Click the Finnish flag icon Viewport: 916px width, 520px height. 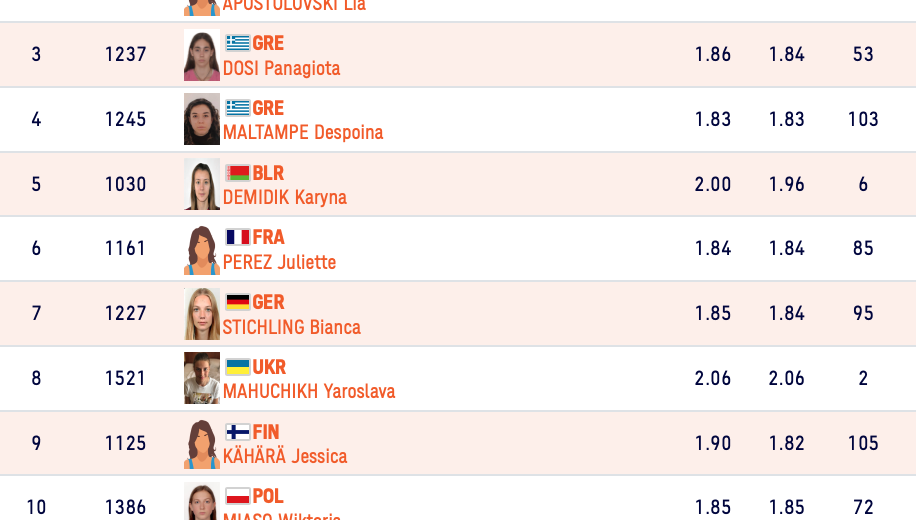pos(237,432)
